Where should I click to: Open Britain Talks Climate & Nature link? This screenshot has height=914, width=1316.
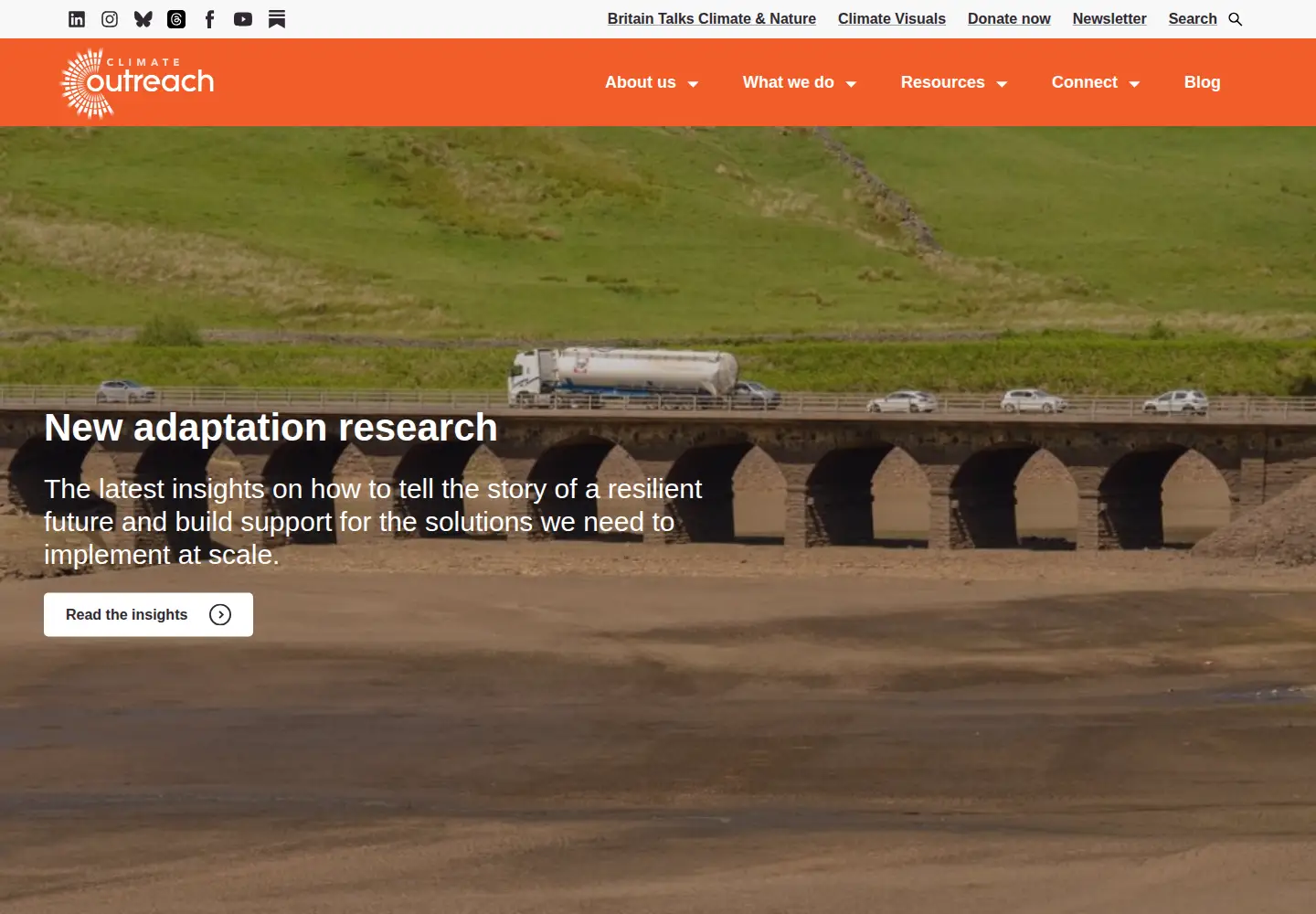coord(712,19)
